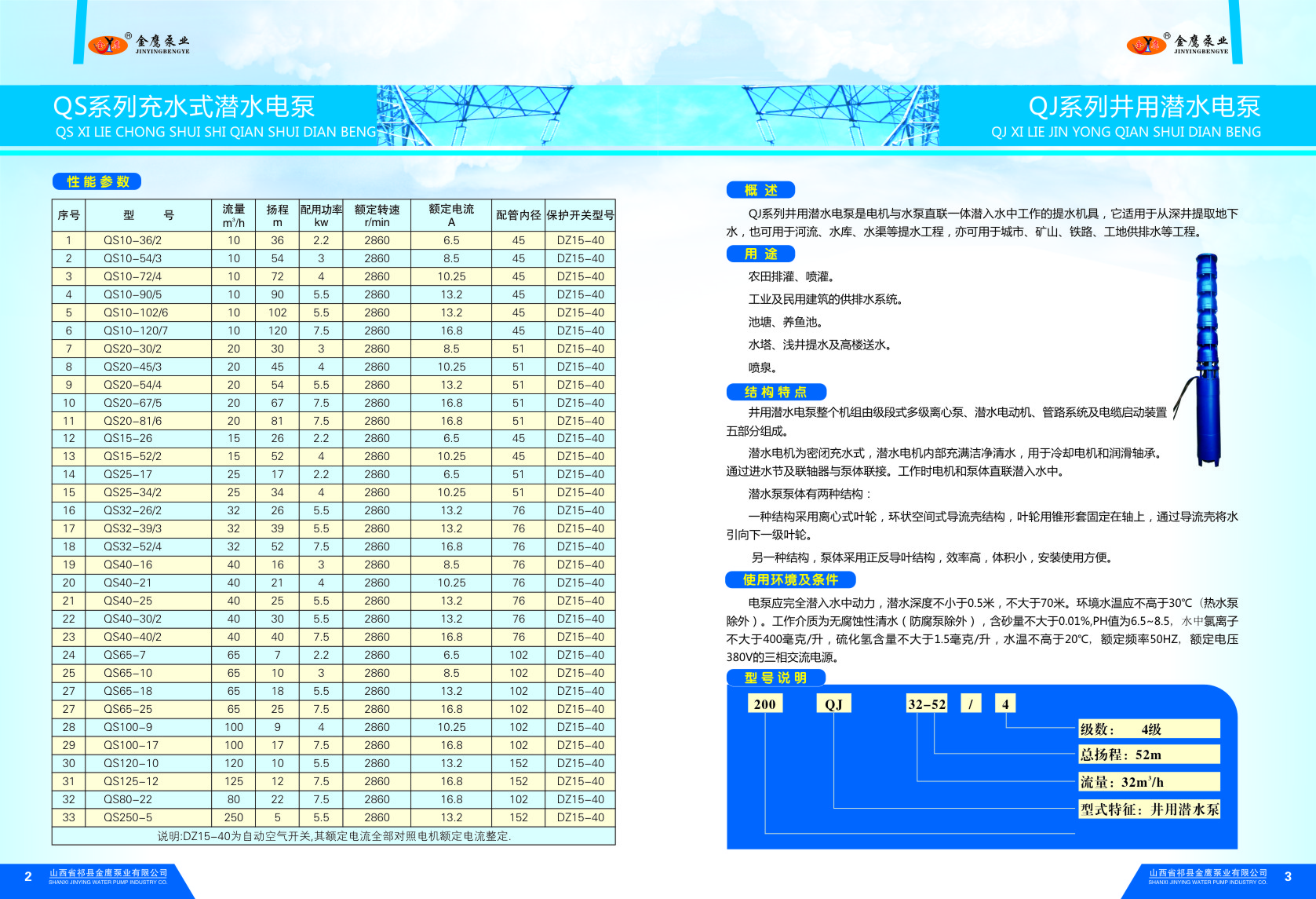Click the model cell QS40-16
The height and width of the screenshot is (899, 1316).
(x=148, y=565)
